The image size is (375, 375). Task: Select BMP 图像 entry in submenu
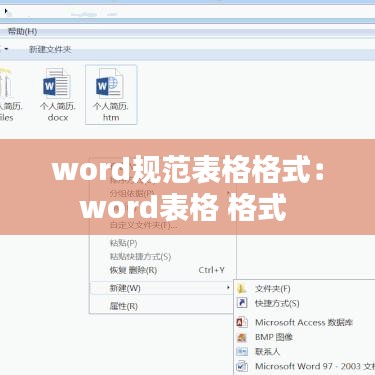tap(274, 337)
